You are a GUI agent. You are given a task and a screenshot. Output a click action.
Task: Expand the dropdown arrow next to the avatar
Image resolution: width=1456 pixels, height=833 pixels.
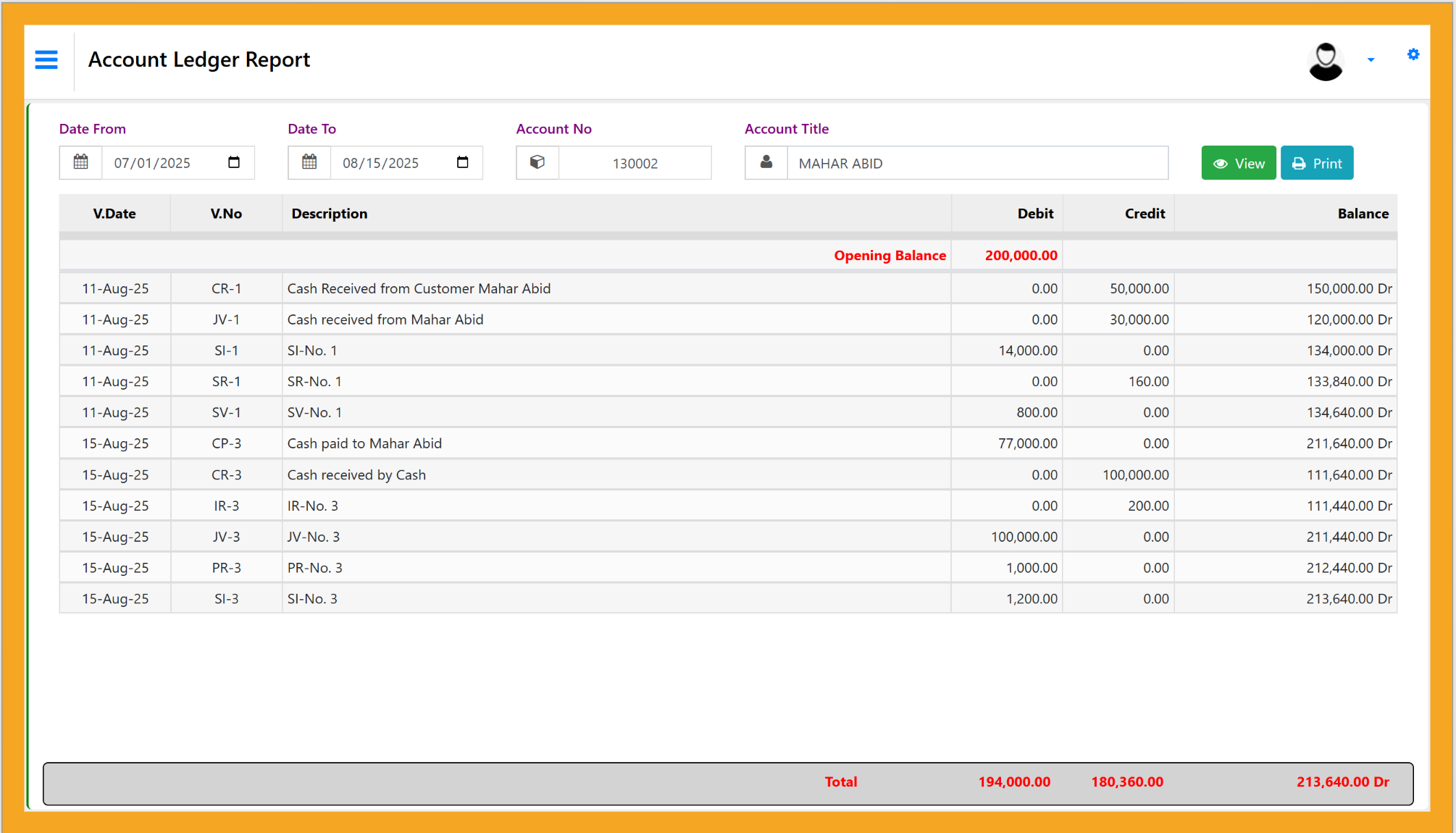tap(1371, 59)
